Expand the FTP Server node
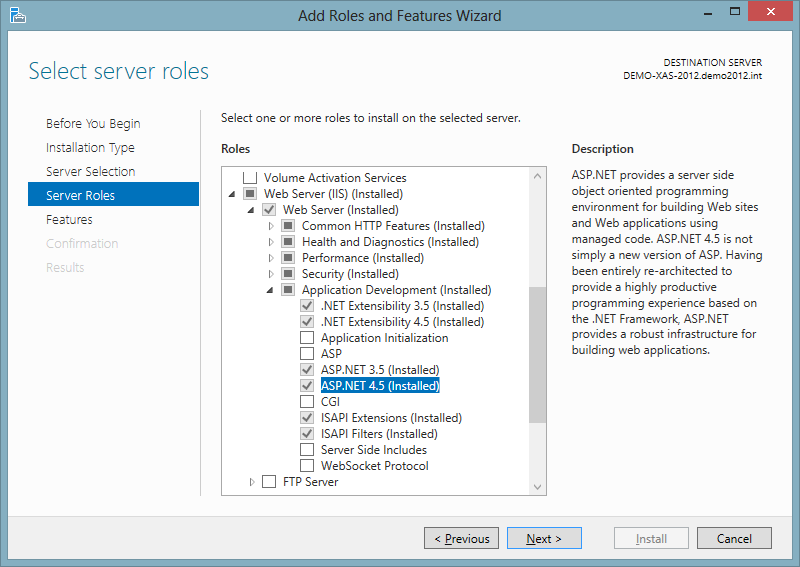The image size is (800, 567). (x=252, y=482)
